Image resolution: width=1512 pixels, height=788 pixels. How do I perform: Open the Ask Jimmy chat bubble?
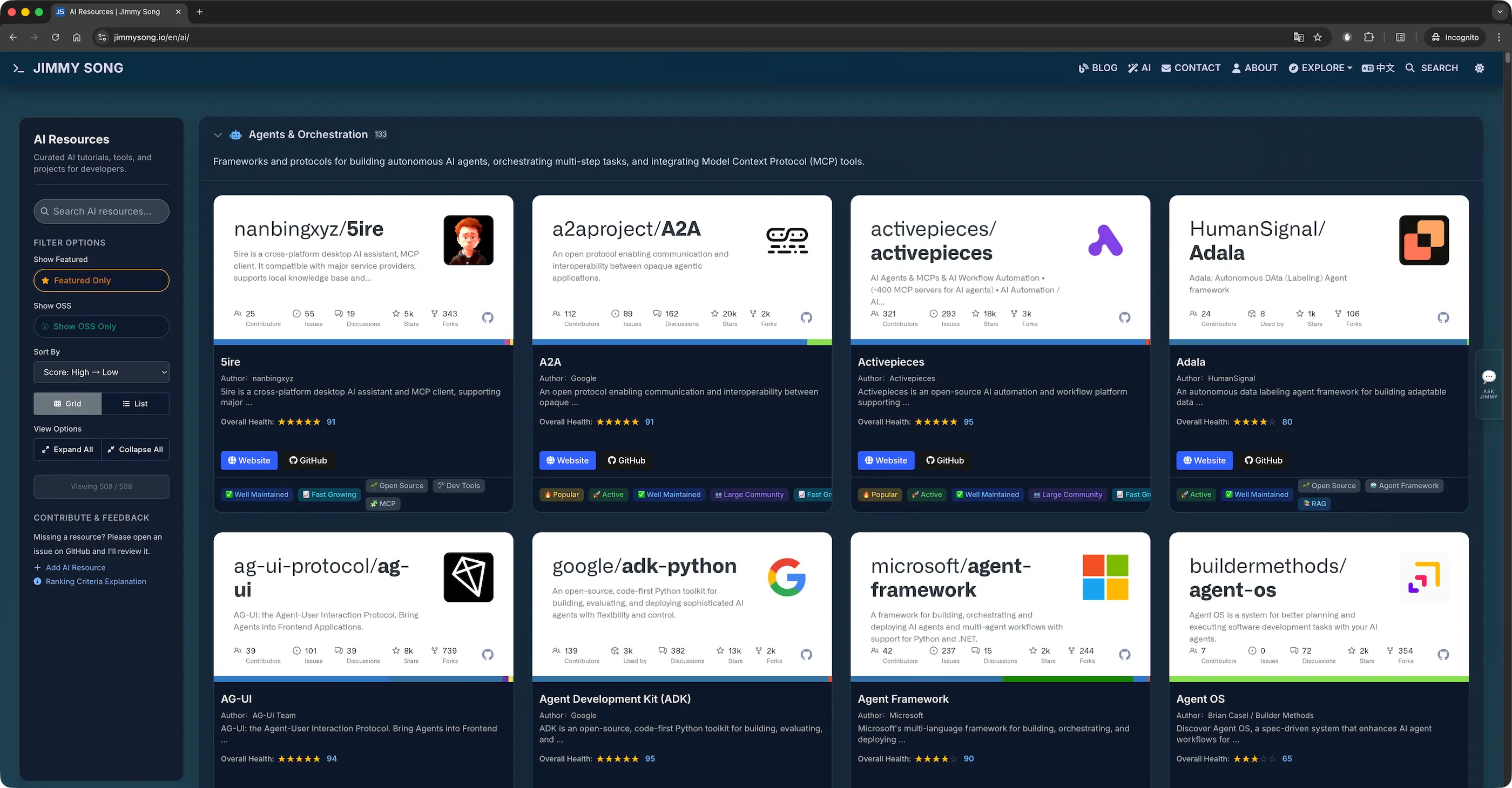(1489, 377)
